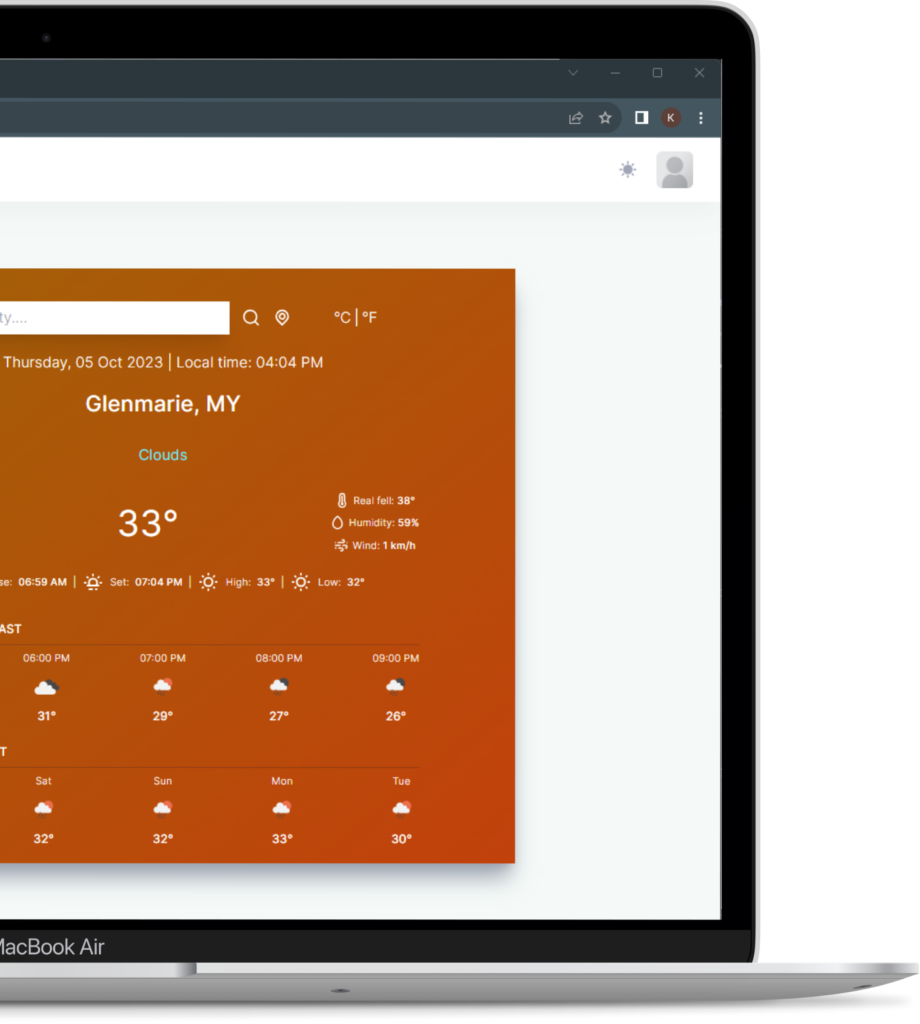920x1024 pixels.
Task: Close the browser window
Action: coord(699,72)
